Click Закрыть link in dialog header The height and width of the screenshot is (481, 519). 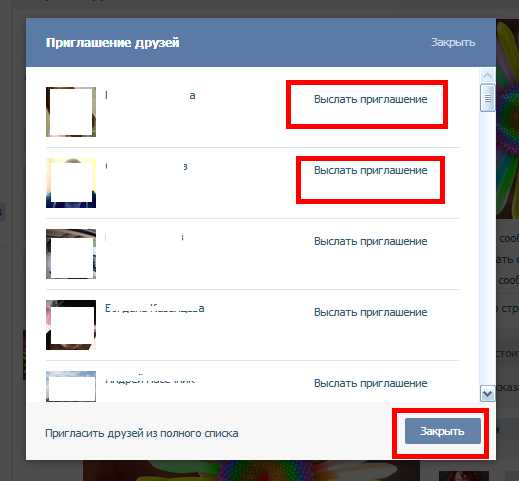click(453, 42)
